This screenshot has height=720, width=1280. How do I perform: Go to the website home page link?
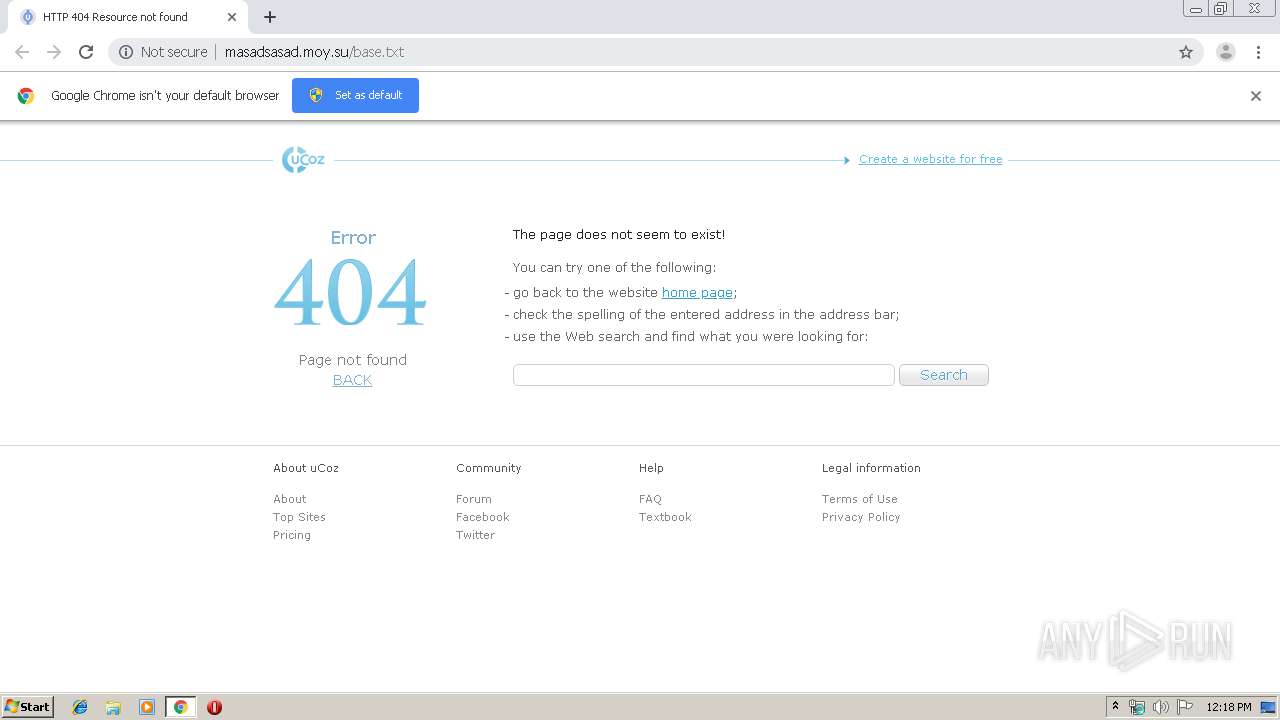697,292
